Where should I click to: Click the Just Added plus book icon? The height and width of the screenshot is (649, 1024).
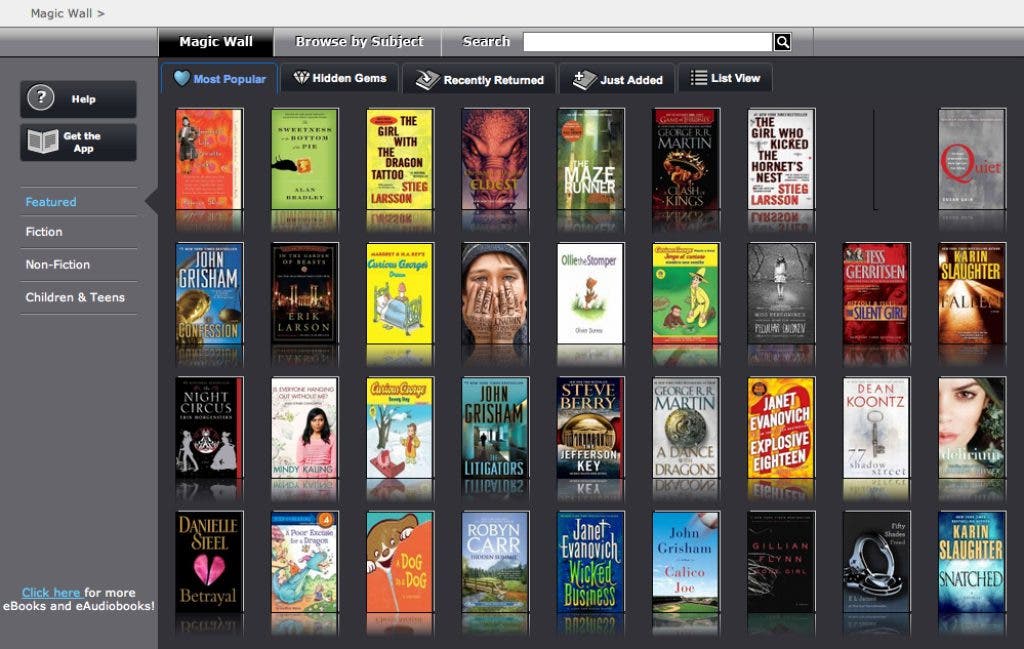[x=584, y=80]
